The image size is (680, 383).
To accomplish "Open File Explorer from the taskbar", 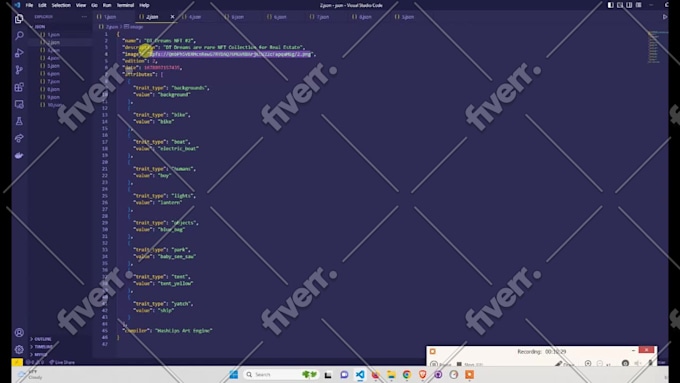I will [391, 374].
